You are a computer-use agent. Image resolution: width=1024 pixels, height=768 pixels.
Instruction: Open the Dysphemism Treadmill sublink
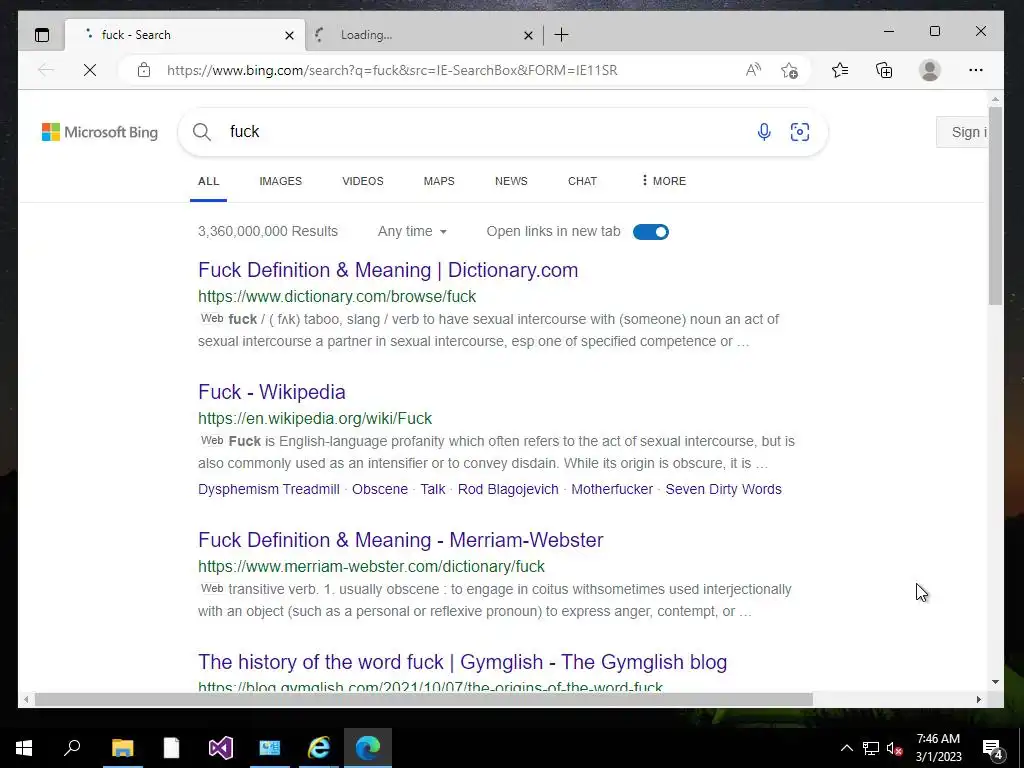click(x=268, y=490)
